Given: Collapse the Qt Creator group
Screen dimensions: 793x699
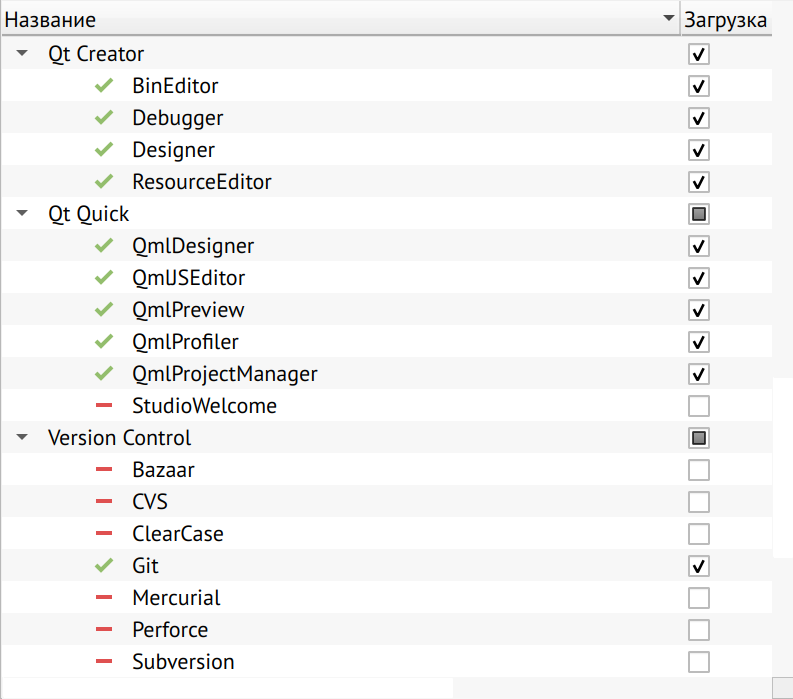Looking at the screenshot, I should pyautogui.click(x=22, y=53).
